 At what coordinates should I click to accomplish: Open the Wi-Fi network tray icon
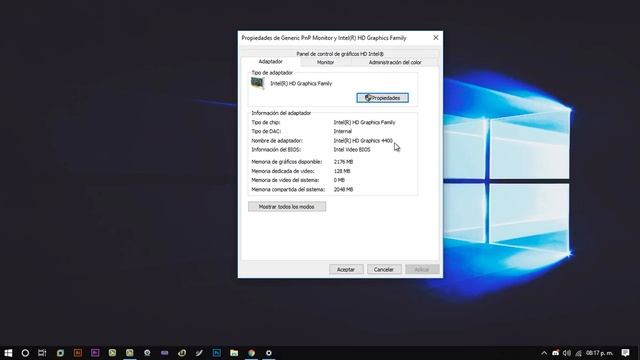pos(578,353)
